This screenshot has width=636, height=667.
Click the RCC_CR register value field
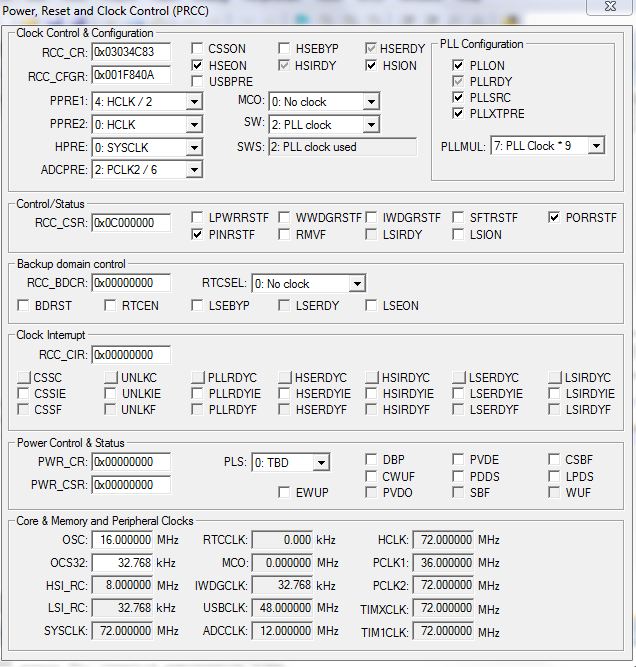[x=131, y=52]
